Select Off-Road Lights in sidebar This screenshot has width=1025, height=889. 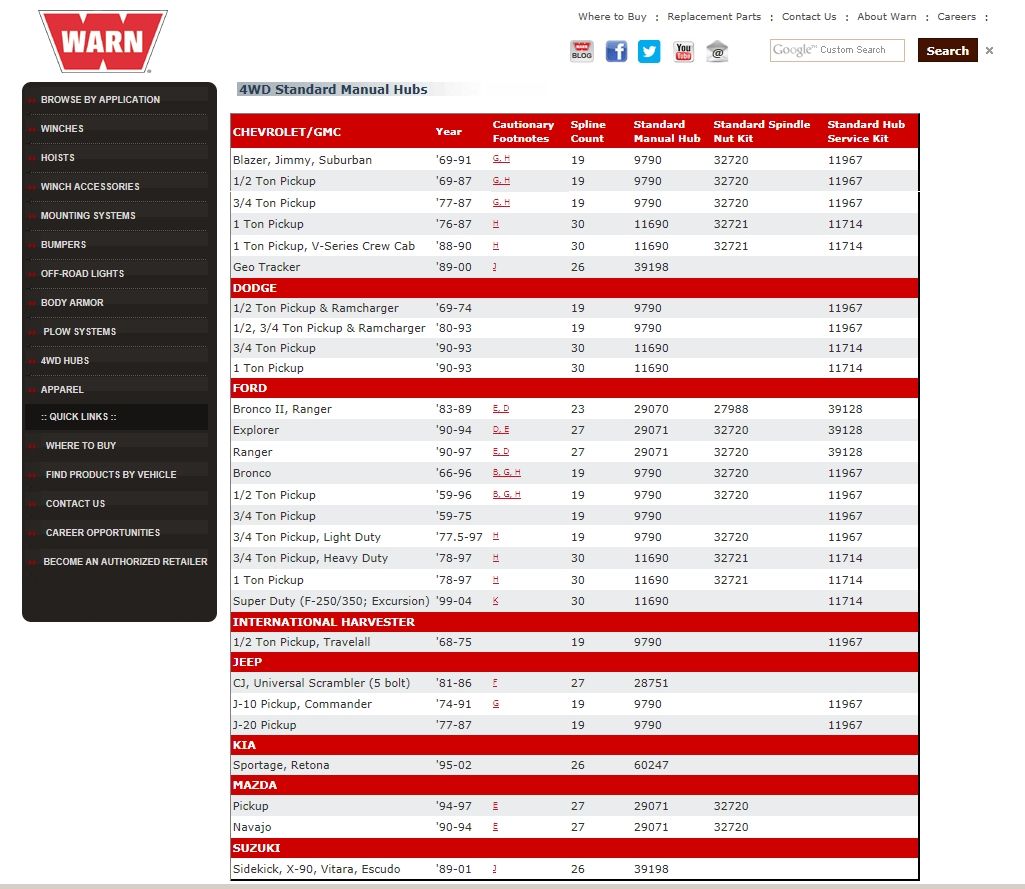coord(82,273)
